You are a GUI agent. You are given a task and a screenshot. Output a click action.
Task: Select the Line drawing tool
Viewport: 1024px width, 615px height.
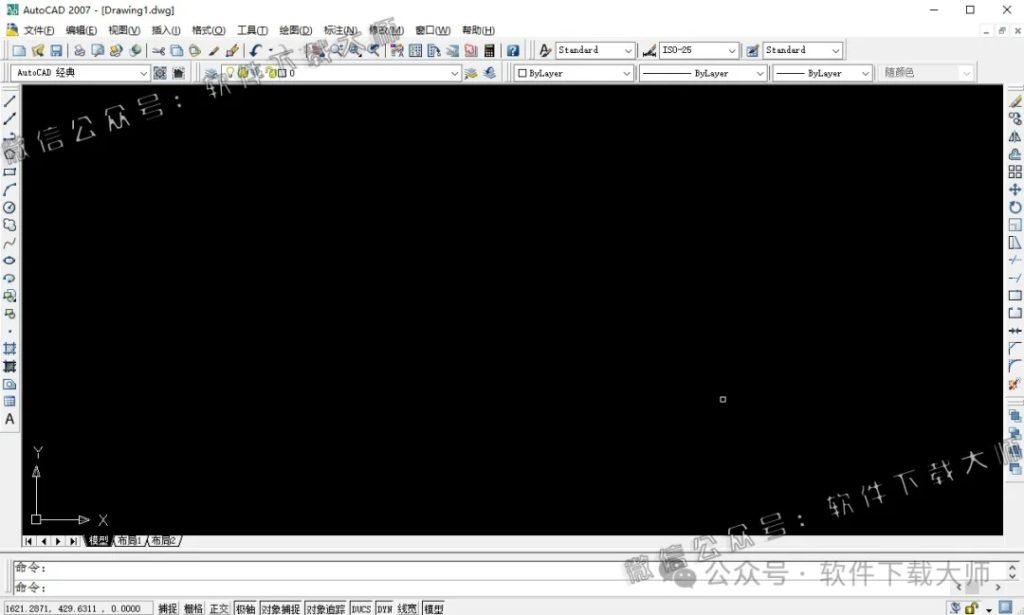10,101
